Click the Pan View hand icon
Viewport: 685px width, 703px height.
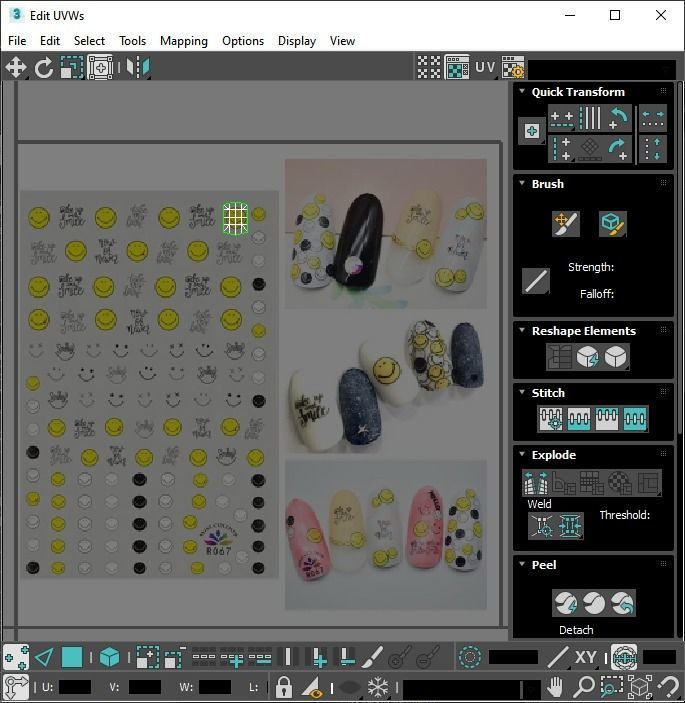click(x=555, y=686)
